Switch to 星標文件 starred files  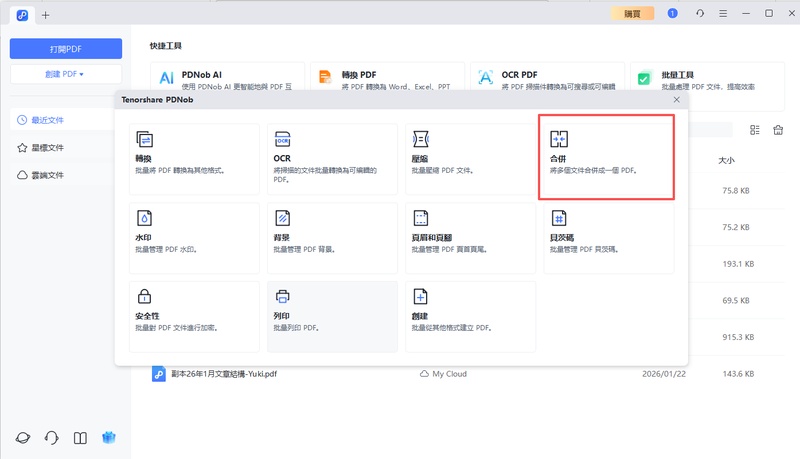[46, 147]
